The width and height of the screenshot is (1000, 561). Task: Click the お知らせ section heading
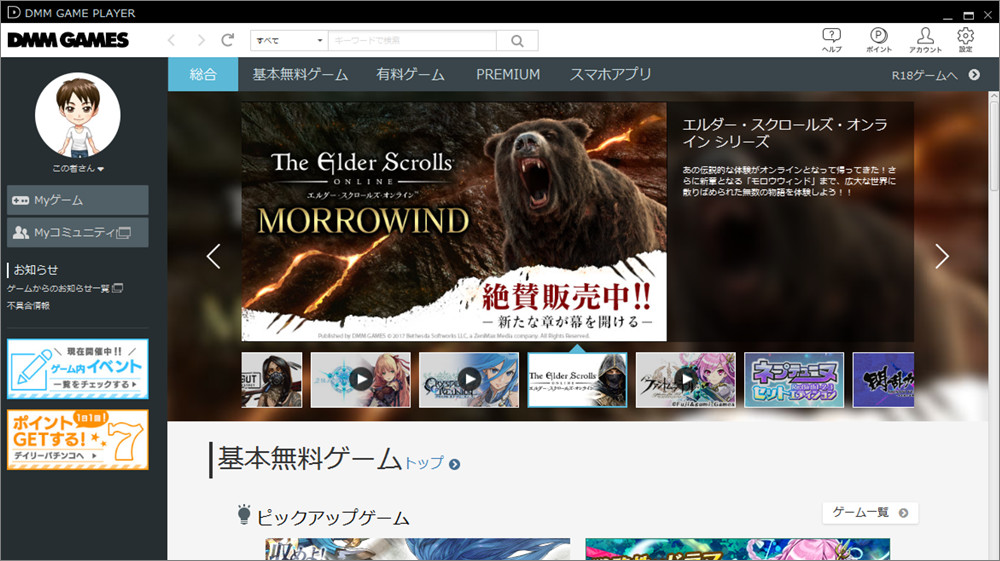click(x=36, y=270)
